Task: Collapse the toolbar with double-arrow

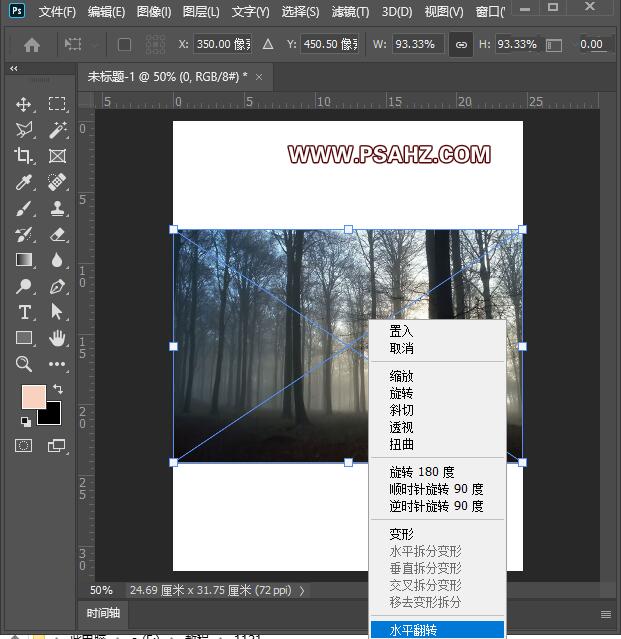Action: coord(14,68)
